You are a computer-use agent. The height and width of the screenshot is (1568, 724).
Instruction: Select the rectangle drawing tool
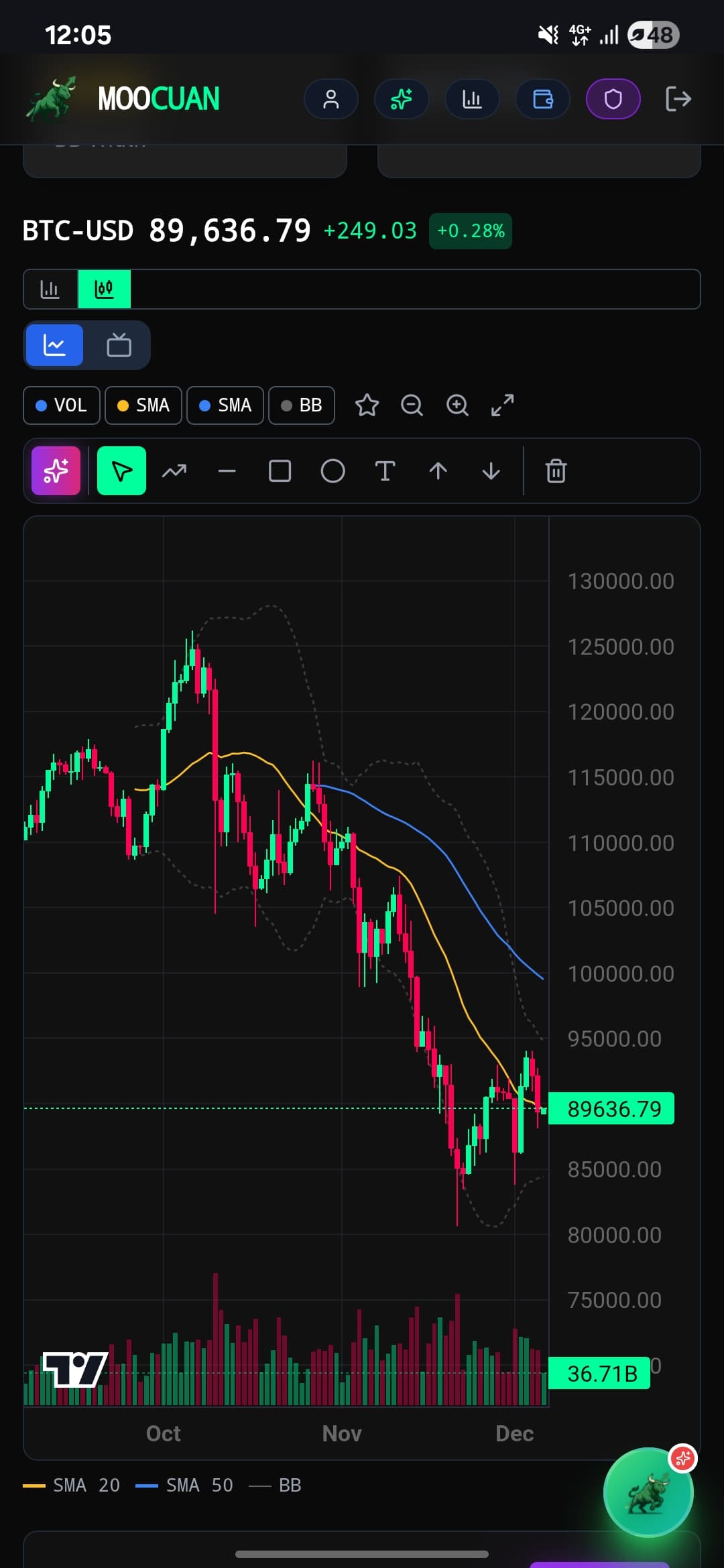point(280,471)
